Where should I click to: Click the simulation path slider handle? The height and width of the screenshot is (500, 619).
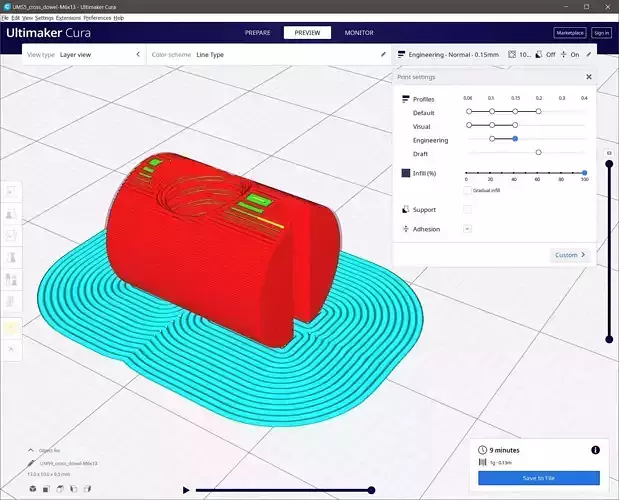(x=371, y=490)
